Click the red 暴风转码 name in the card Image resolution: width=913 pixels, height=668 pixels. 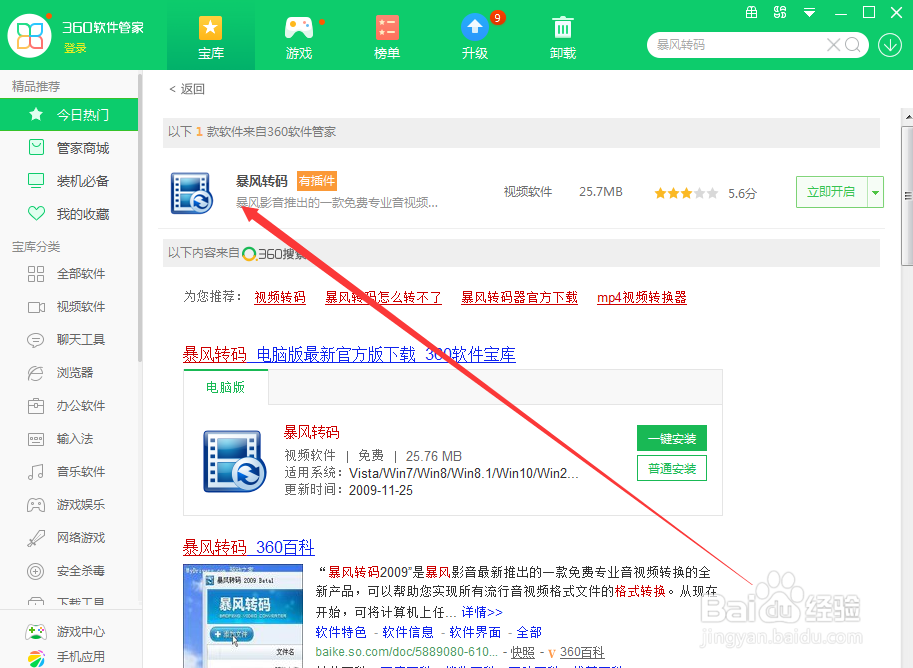click(x=312, y=432)
